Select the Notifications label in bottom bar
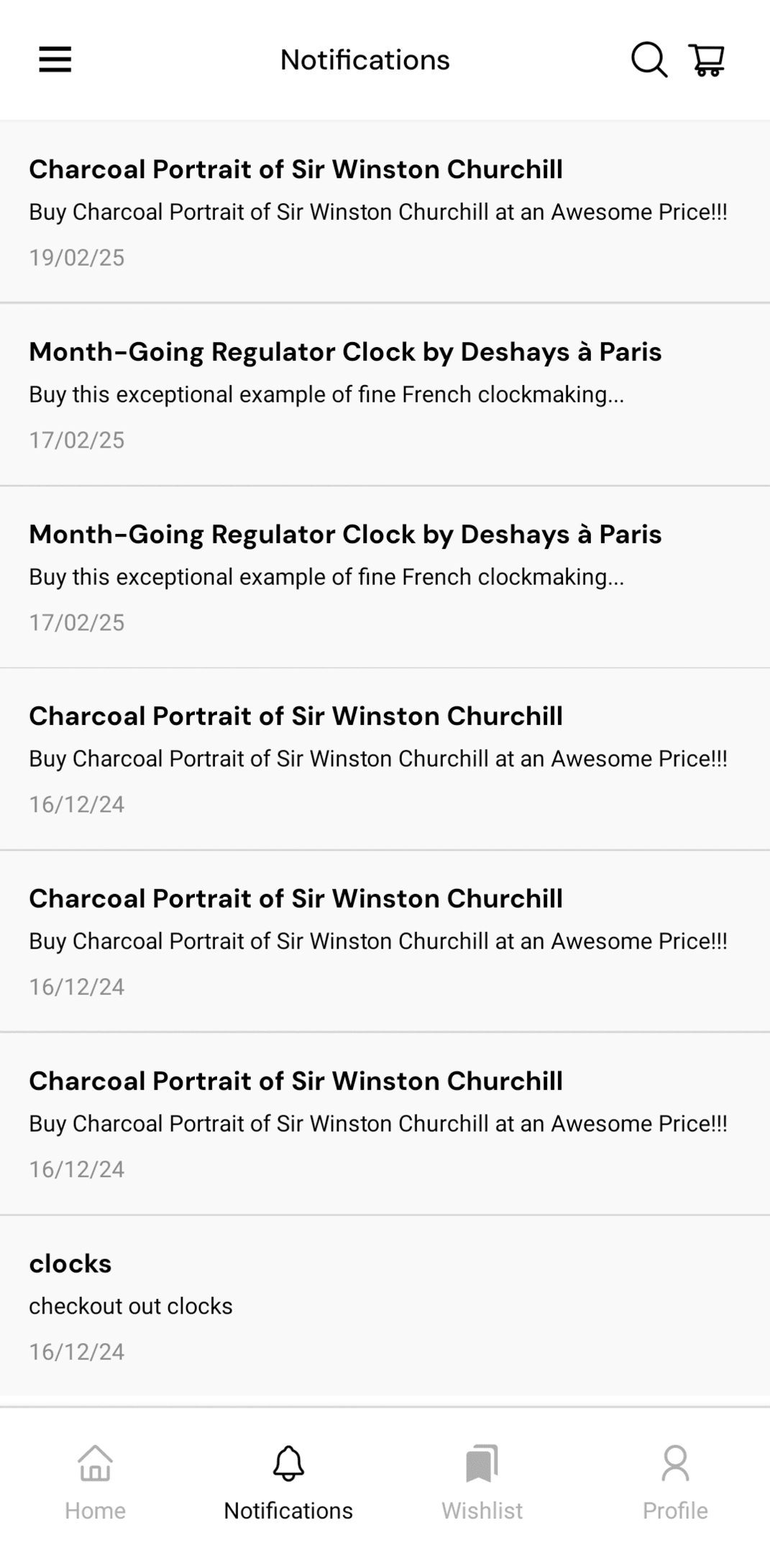 288,1511
